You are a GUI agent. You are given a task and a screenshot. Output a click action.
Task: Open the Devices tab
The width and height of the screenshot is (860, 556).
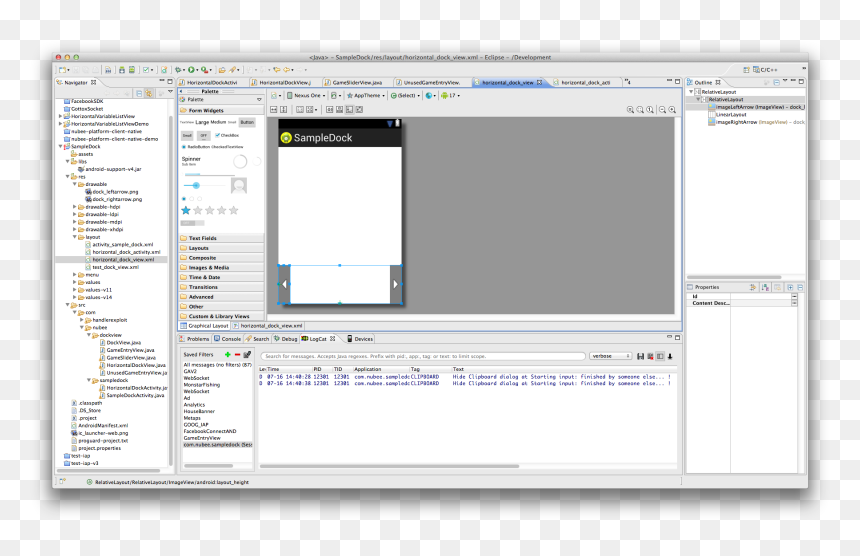(360, 339)
